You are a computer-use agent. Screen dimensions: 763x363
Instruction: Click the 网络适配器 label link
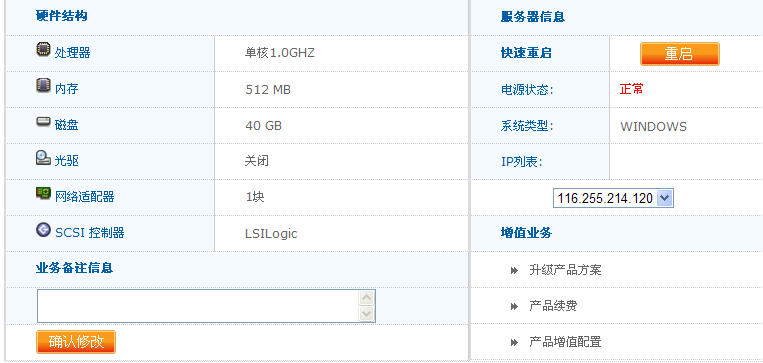tap(85, 197)
